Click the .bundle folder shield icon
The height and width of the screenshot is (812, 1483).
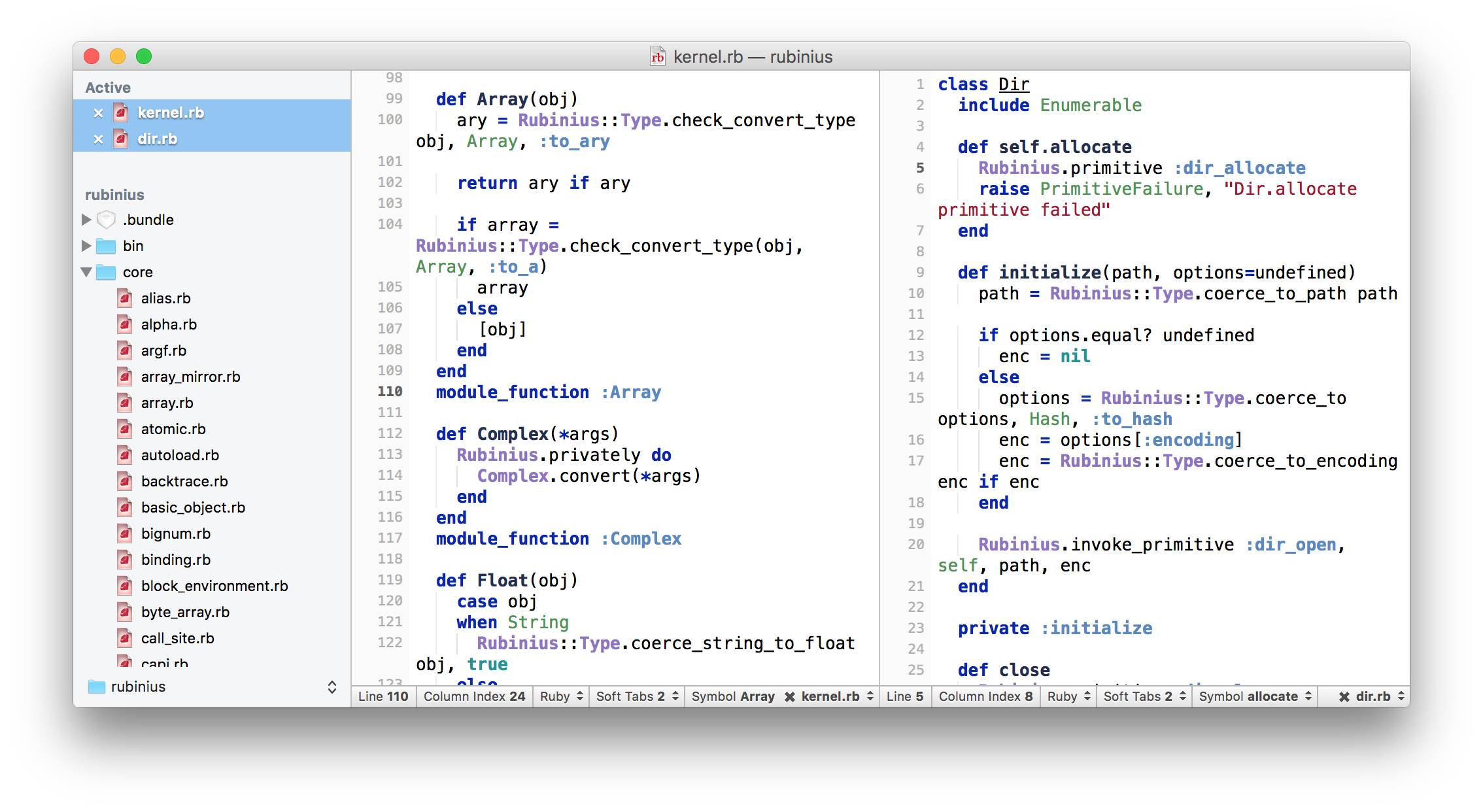click(x=106, y=220)
